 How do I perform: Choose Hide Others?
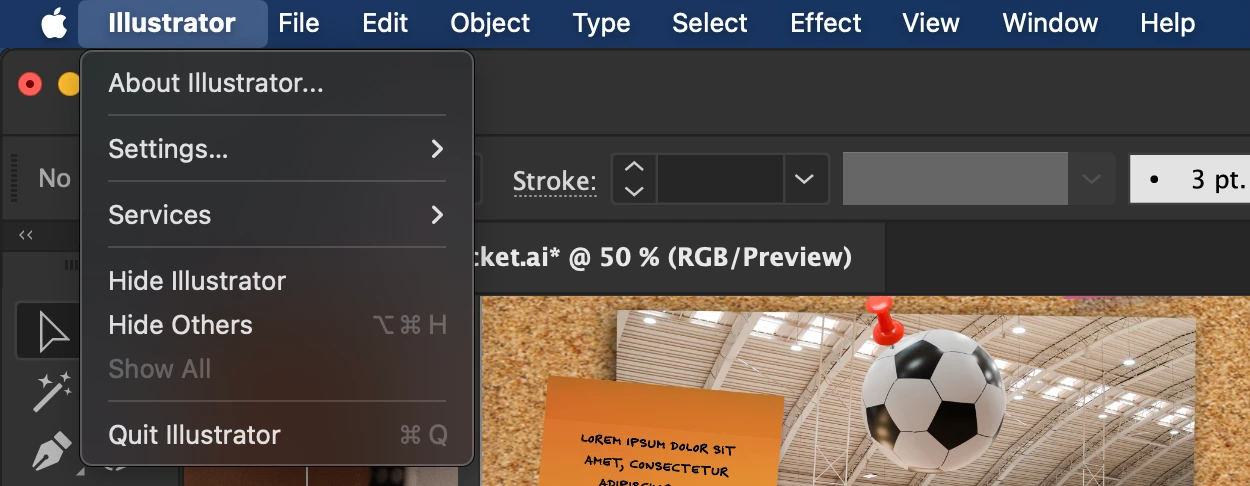coord(277,325)
